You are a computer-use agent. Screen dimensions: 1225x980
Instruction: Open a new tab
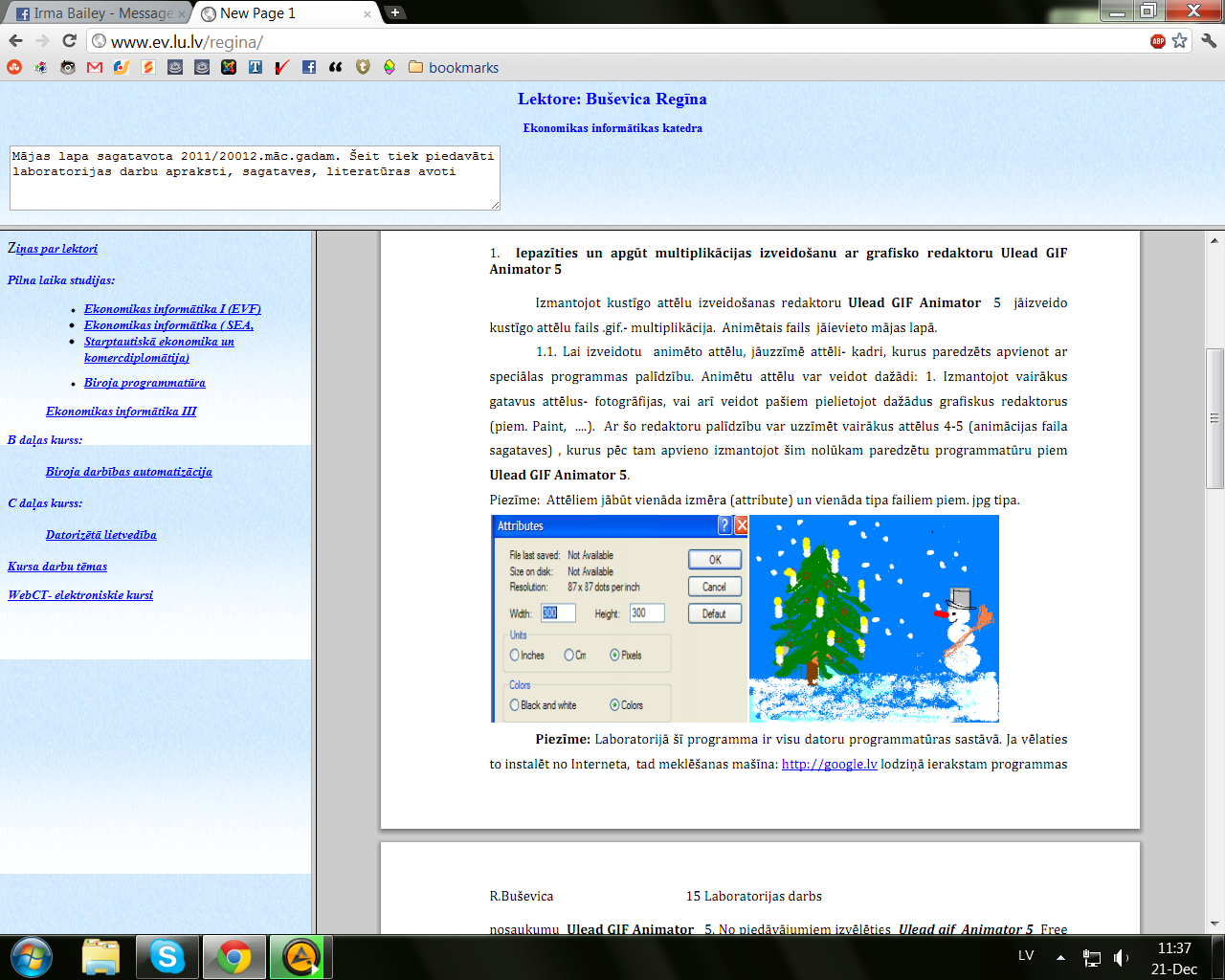(394, 12)
